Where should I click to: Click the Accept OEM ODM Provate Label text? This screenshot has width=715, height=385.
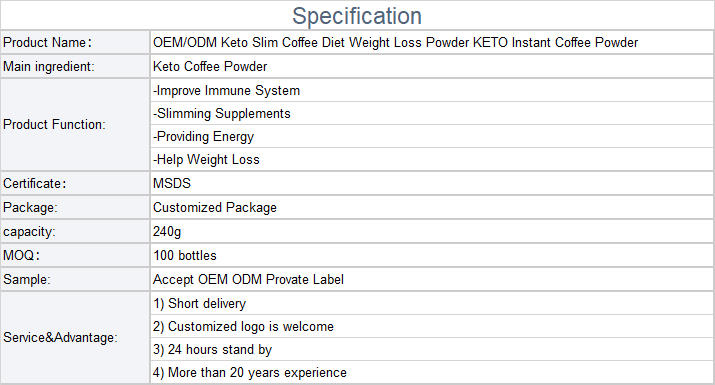coord(248,280)
